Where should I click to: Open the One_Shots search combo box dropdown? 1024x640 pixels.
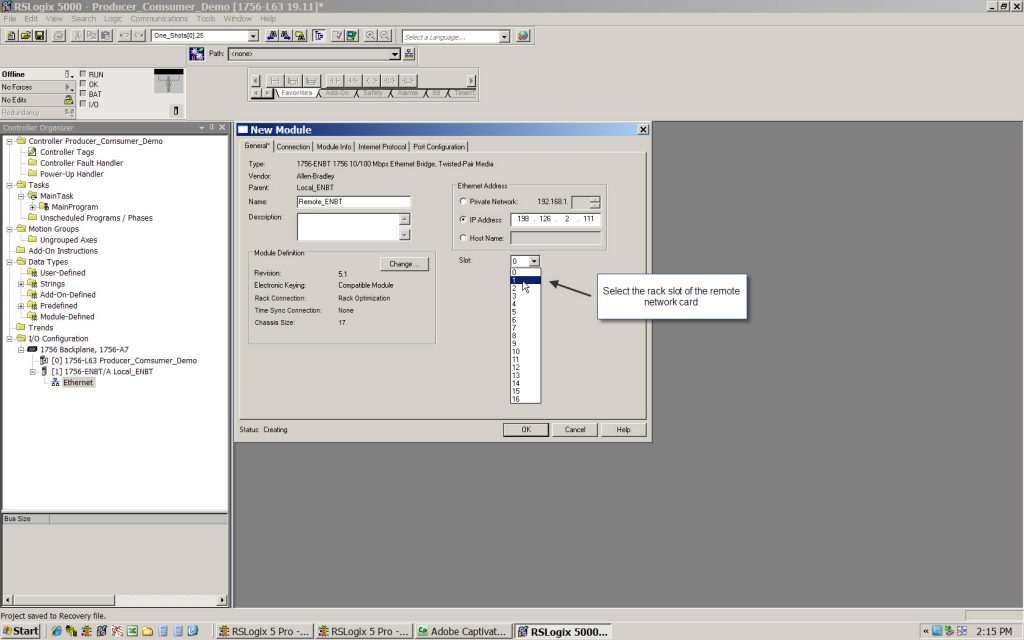(253, 36)
